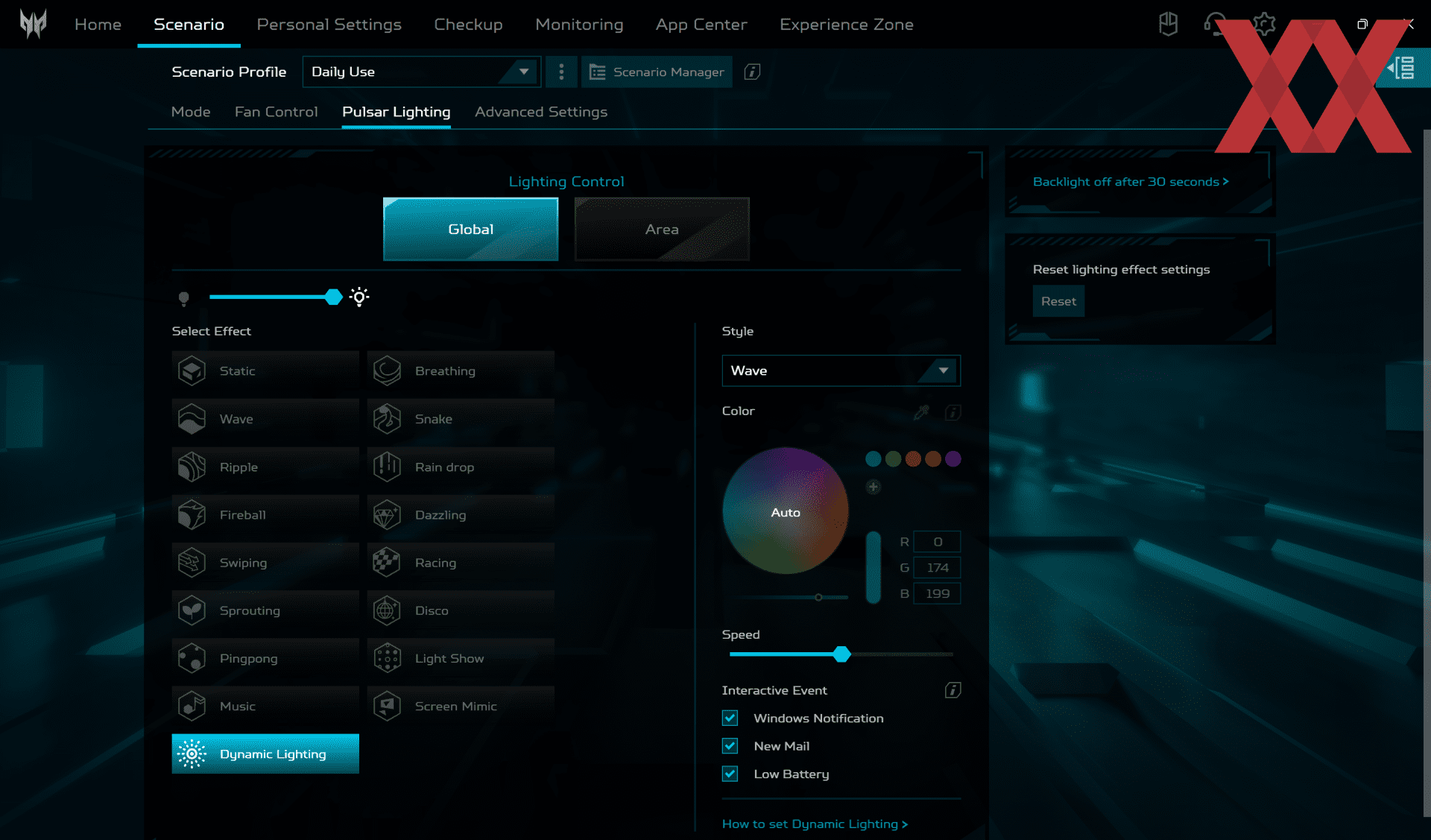Screen dimensions: 1431x840
Task: Add a new custom color swatch
Action: [x=874, y=487]
